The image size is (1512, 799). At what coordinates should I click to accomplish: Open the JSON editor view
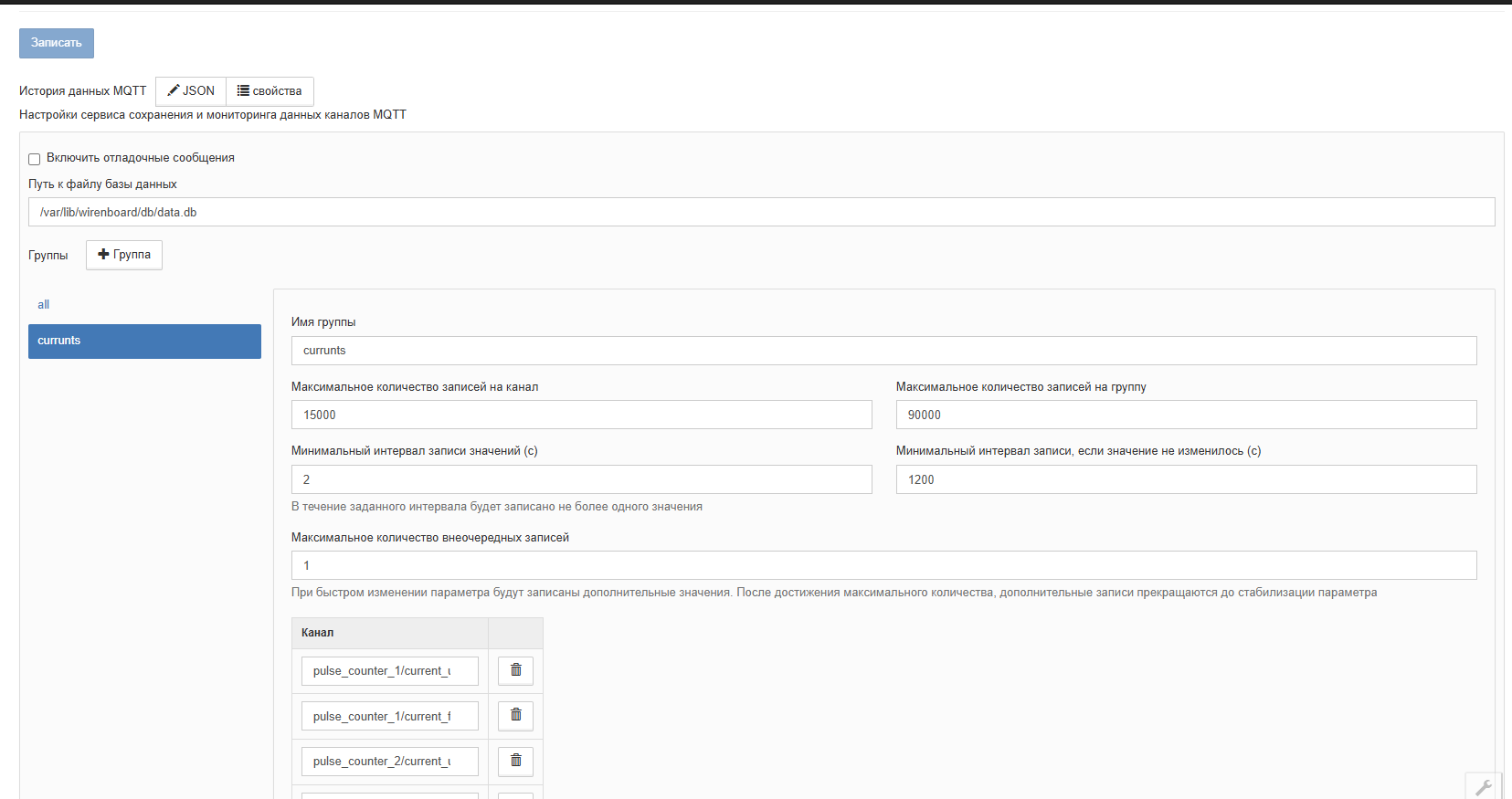(x=191, y=91)
